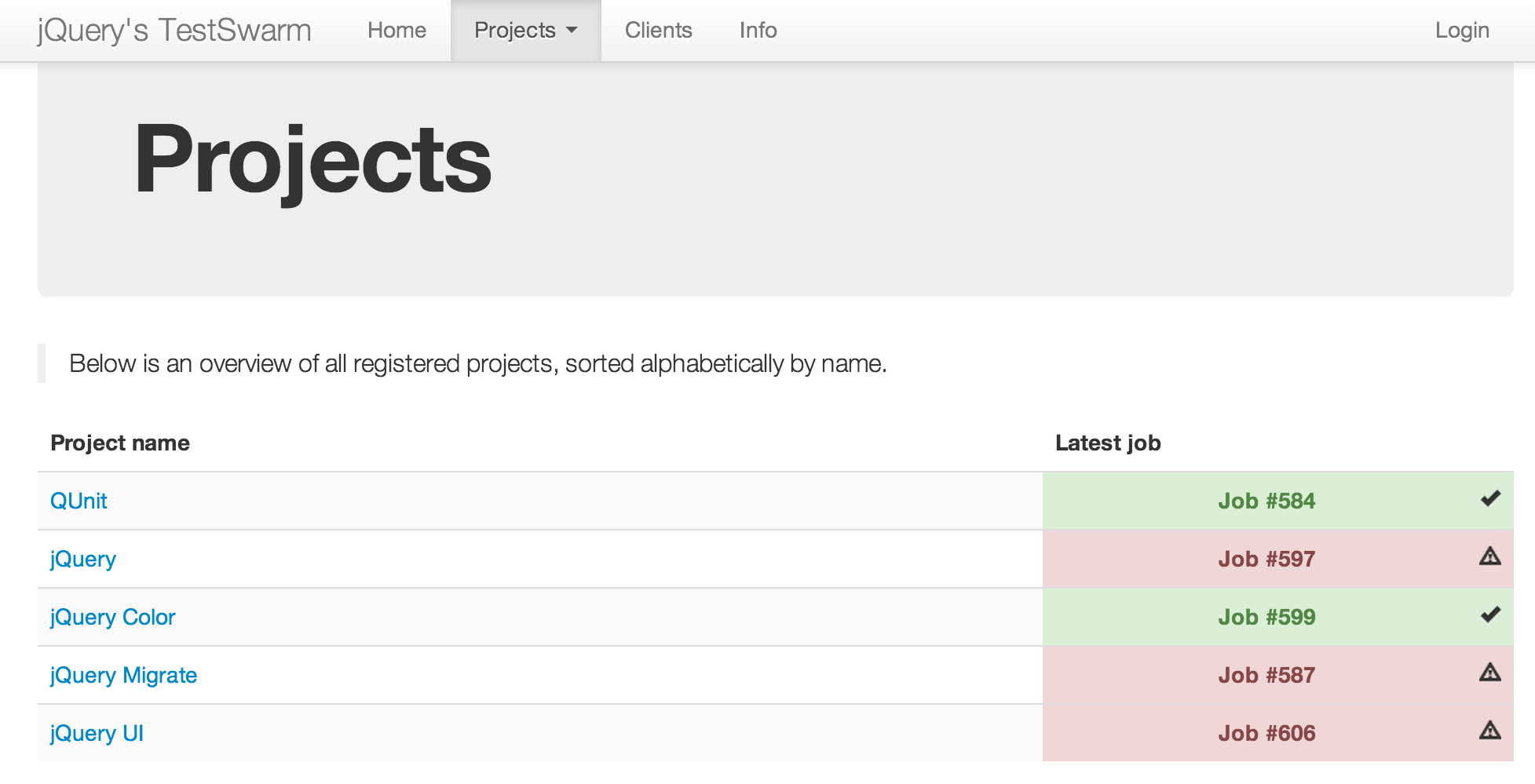Click the jQuery UI warning triangle icon
The image size is (1535, 784).
pos(1489,731)
